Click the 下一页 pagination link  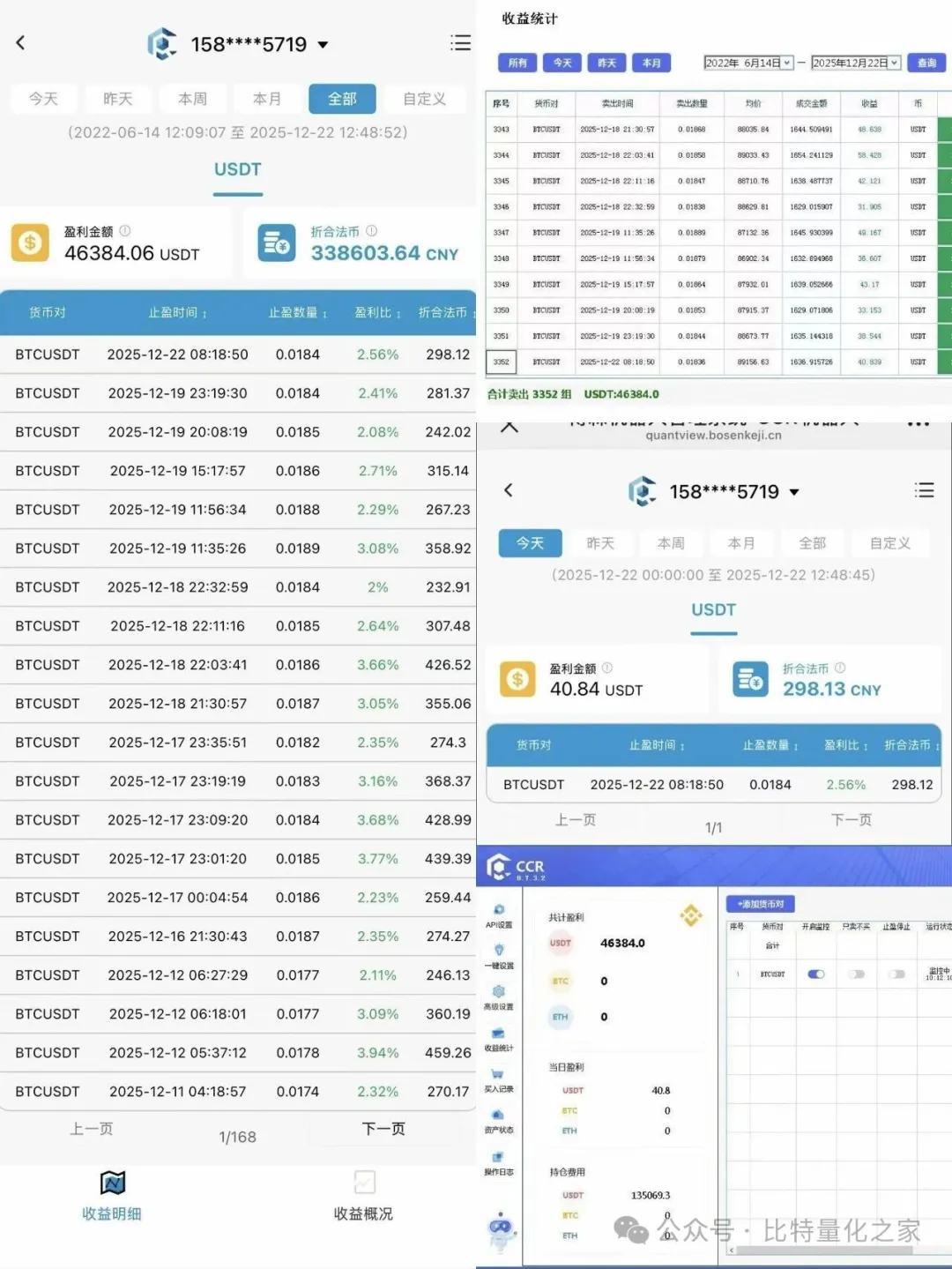coord(383,1129)
